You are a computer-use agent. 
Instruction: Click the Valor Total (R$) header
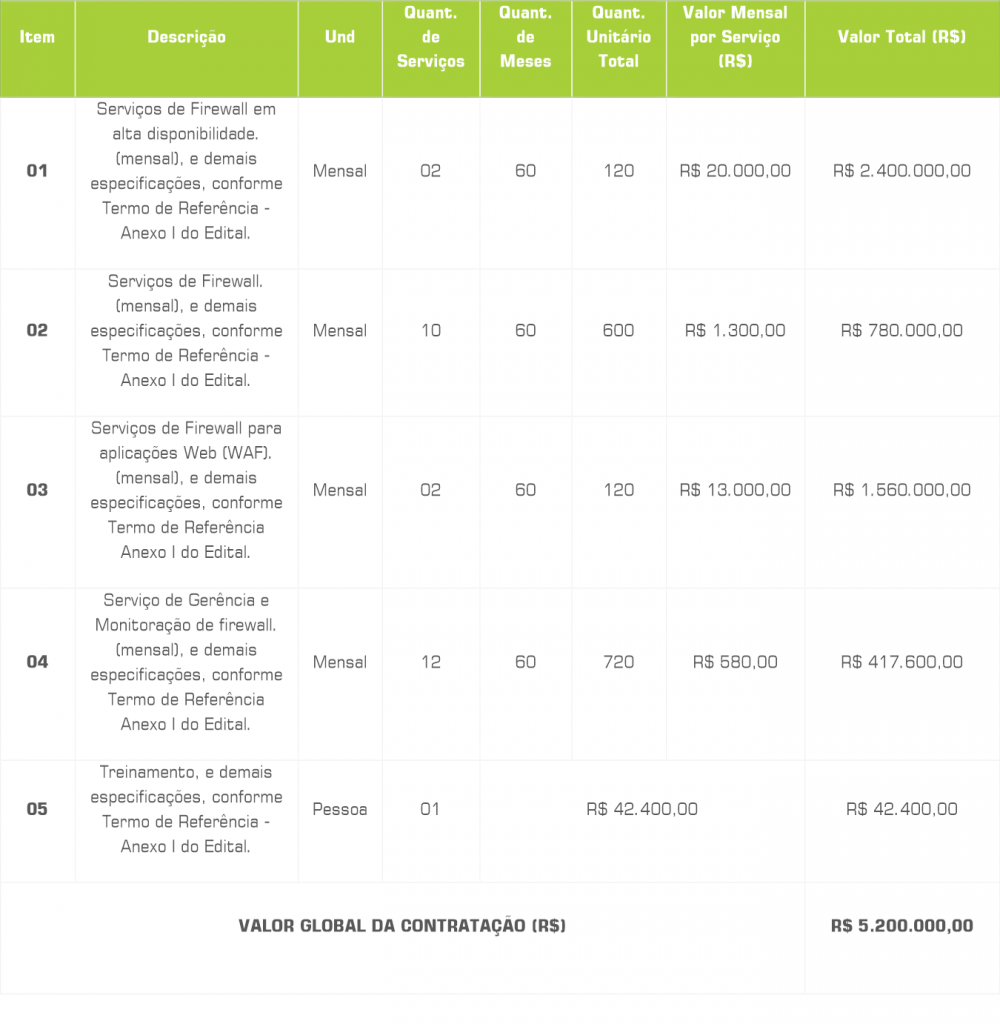pyautogui.click(x=902, y=37)
